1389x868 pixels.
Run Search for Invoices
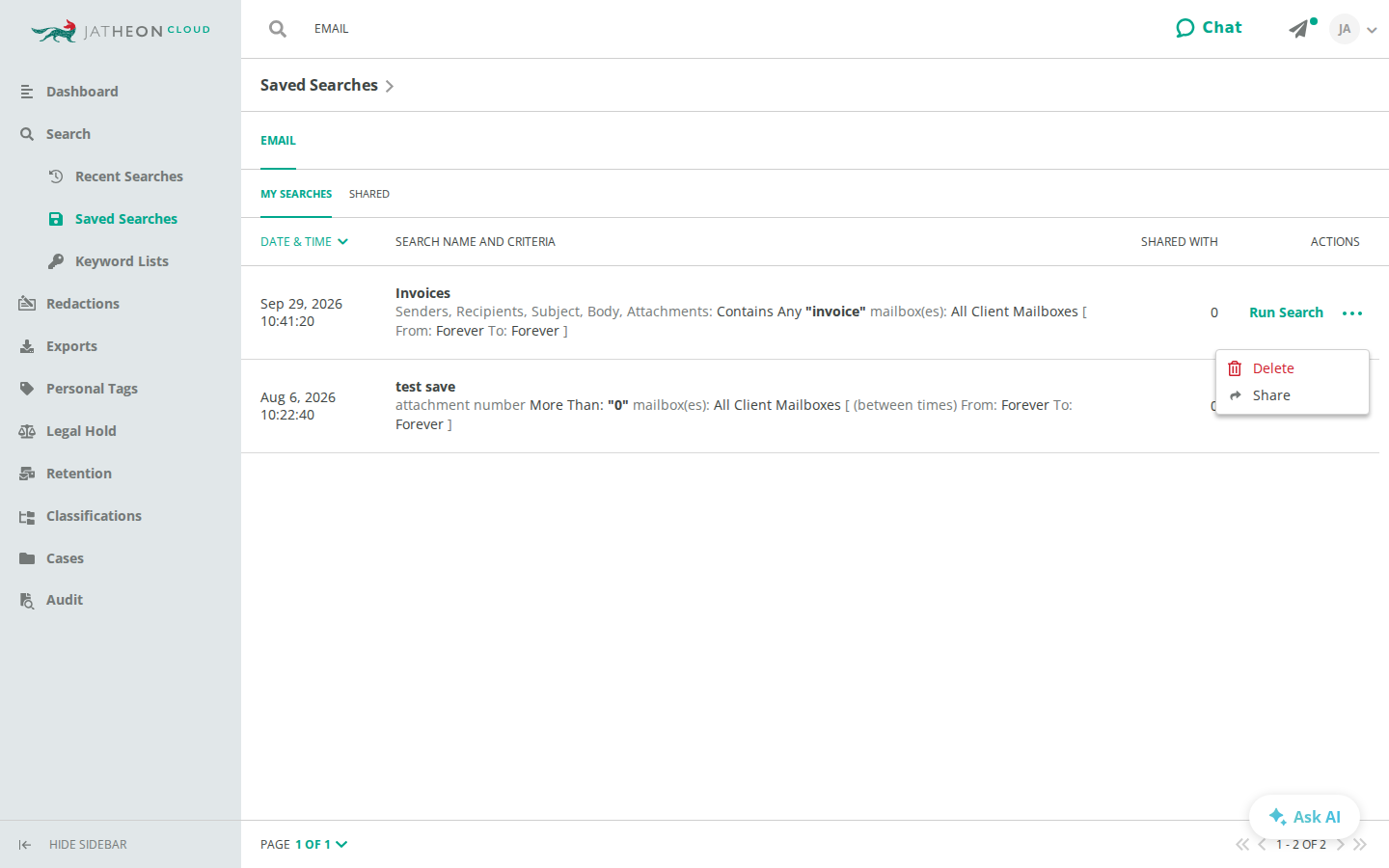1286,312
